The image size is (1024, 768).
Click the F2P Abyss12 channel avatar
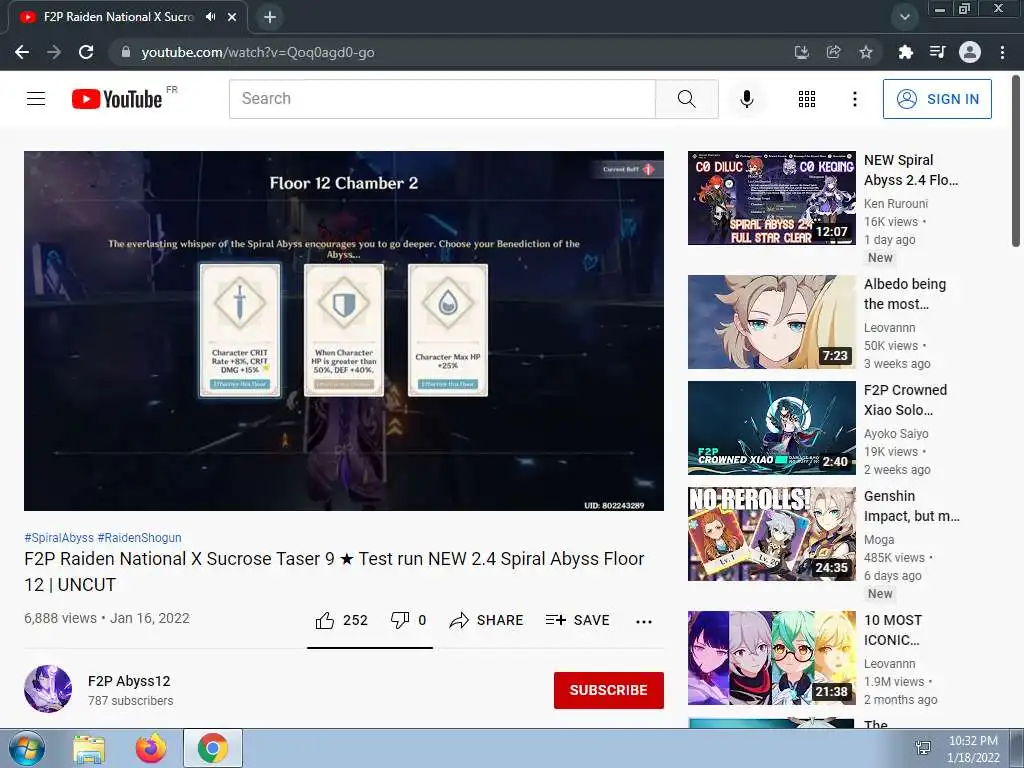pos(48,689)
